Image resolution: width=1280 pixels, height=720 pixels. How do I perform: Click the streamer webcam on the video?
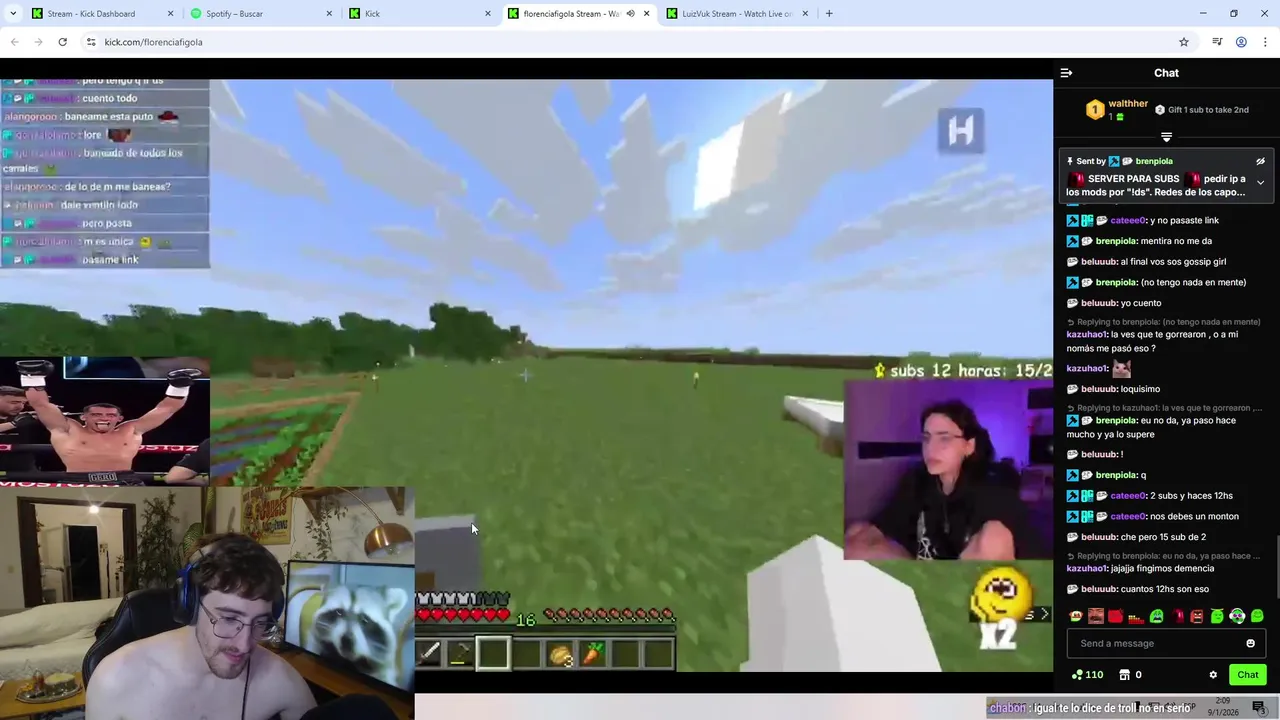click(947, 470)
